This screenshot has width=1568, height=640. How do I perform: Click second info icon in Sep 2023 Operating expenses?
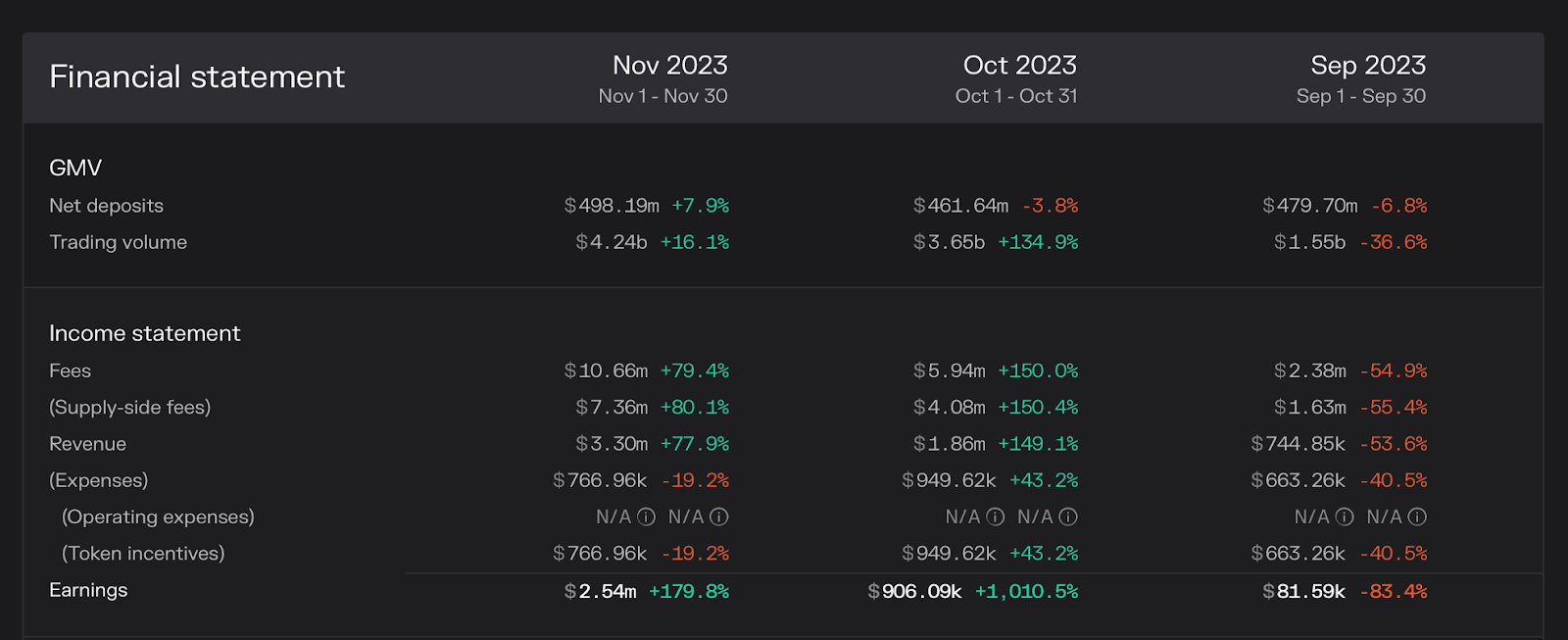pyautogui.click(x=1417, y=517)
